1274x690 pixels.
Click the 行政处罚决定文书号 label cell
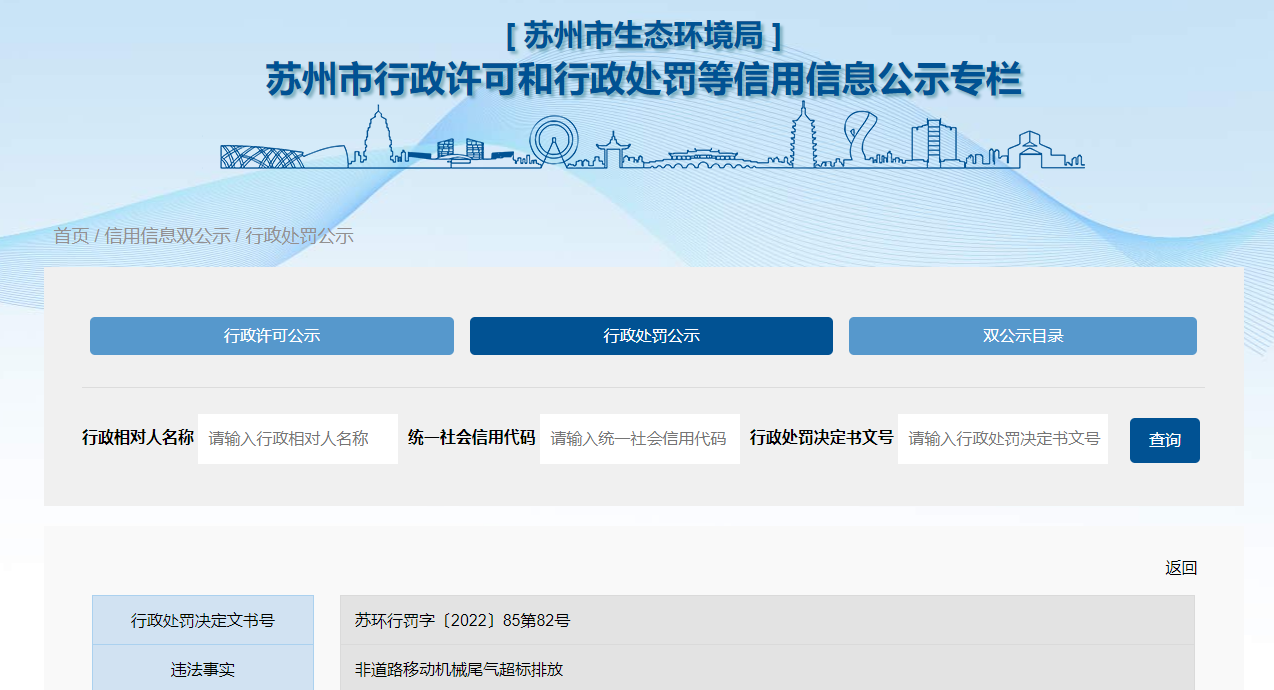click(203, 621)
